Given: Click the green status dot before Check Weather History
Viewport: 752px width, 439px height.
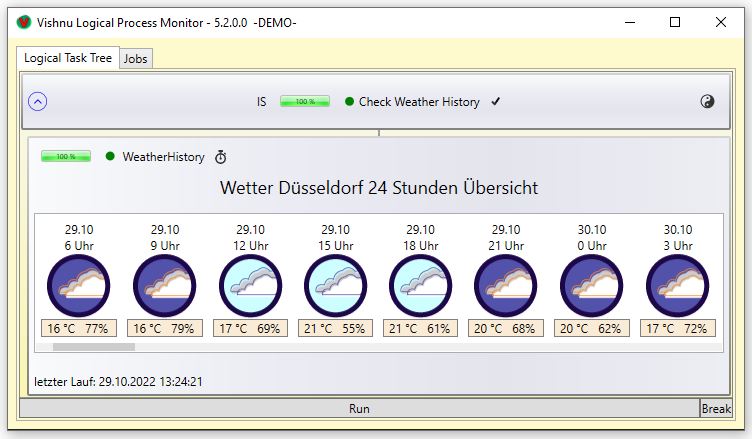Looking at the screenshot, I should tap(349, 102).
